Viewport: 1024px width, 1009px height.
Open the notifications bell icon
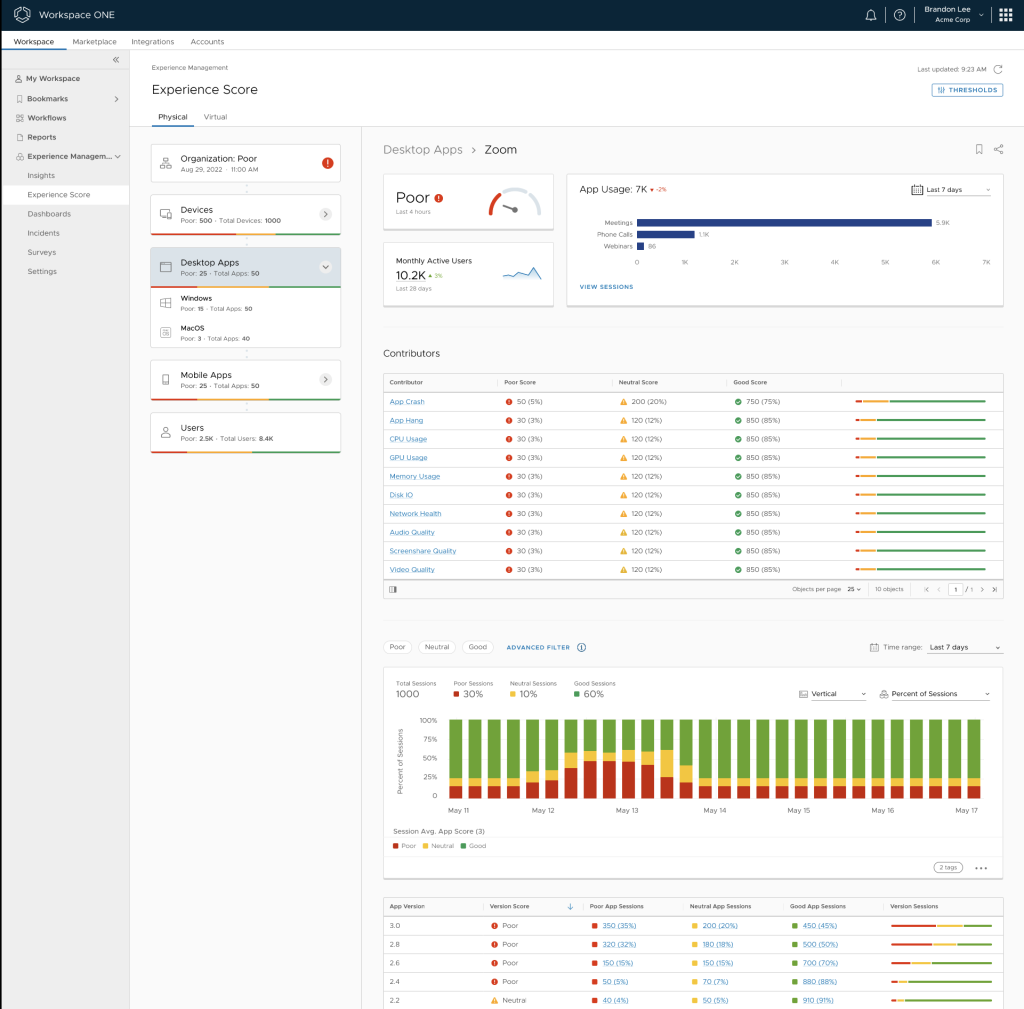click(x=871, y=15)
